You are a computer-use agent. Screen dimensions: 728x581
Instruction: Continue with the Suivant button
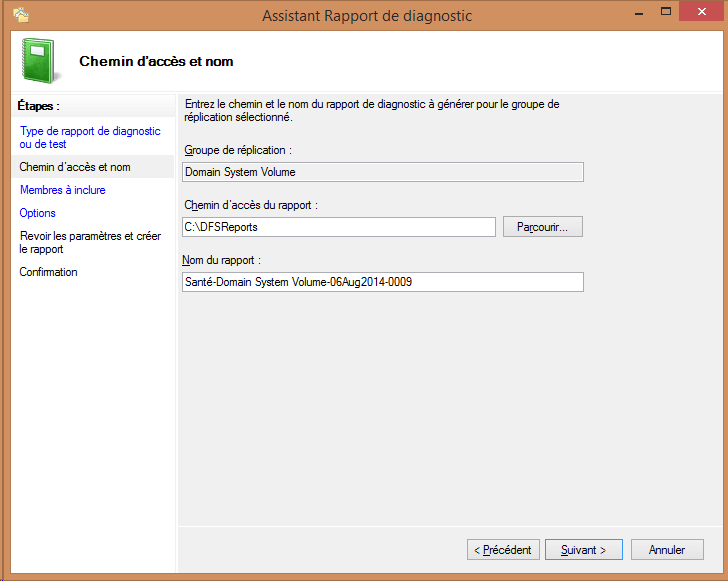584,550
